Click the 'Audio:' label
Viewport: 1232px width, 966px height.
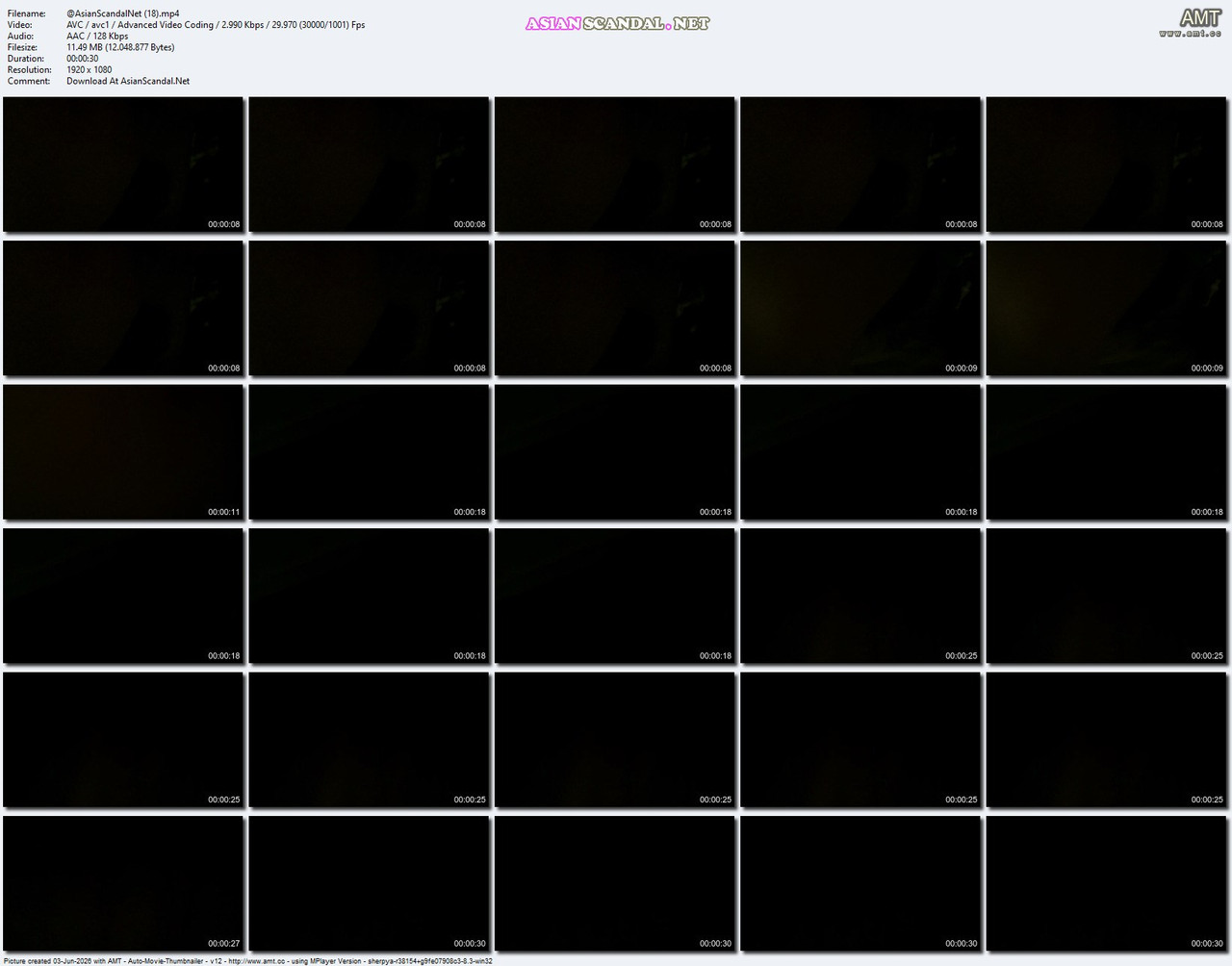click(x=20, y=36)
